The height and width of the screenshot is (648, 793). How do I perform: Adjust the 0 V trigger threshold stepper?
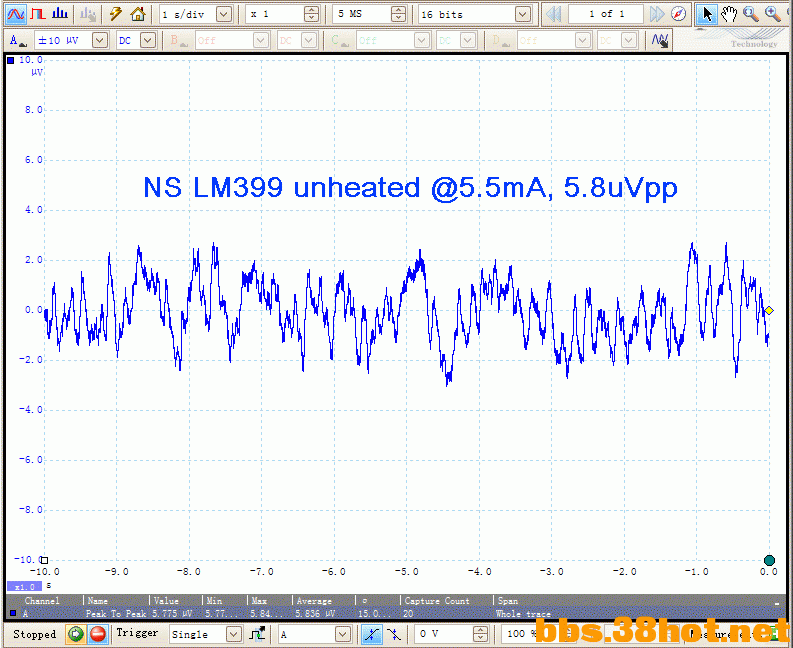[x=480, y=634]
